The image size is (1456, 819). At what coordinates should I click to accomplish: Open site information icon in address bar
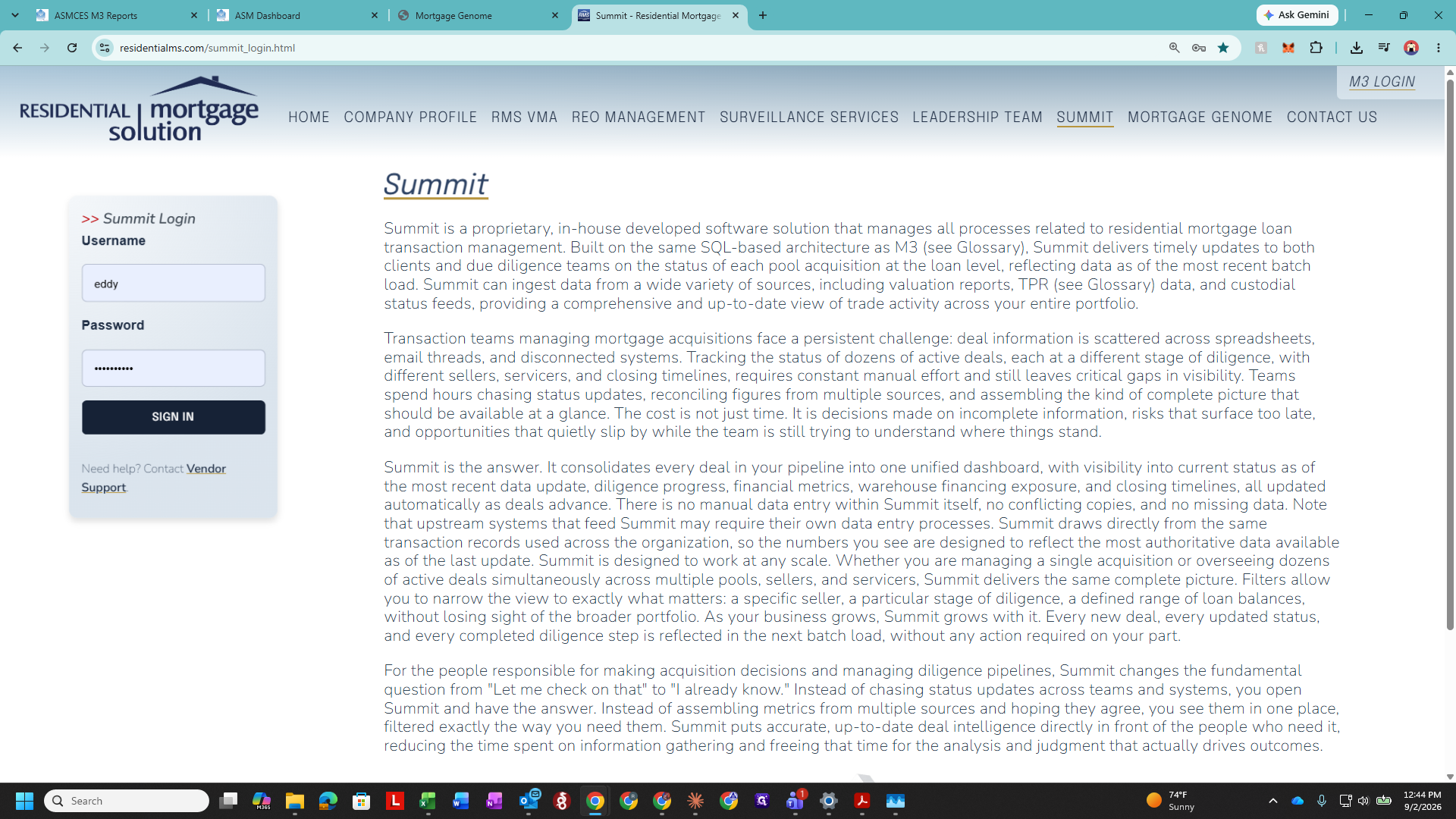pos(105,48)
